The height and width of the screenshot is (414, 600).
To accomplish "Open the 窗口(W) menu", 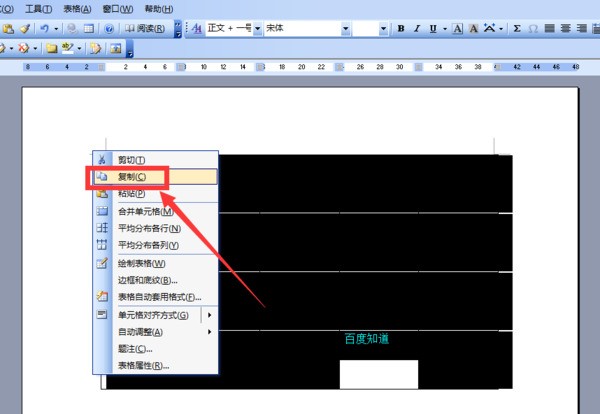I will [x=118, y=9].
